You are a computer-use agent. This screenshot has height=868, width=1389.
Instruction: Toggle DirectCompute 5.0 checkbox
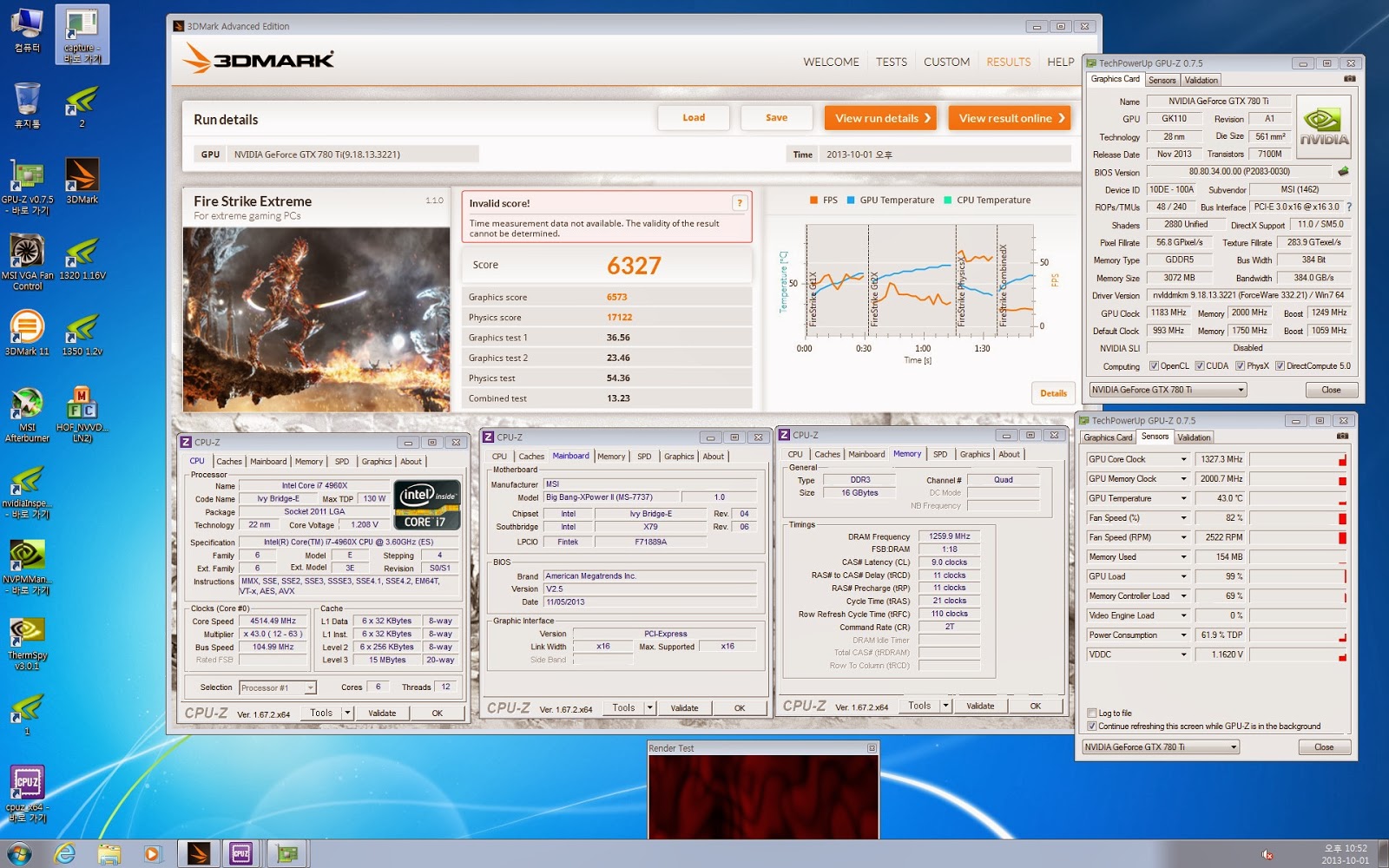(1280, 365)
